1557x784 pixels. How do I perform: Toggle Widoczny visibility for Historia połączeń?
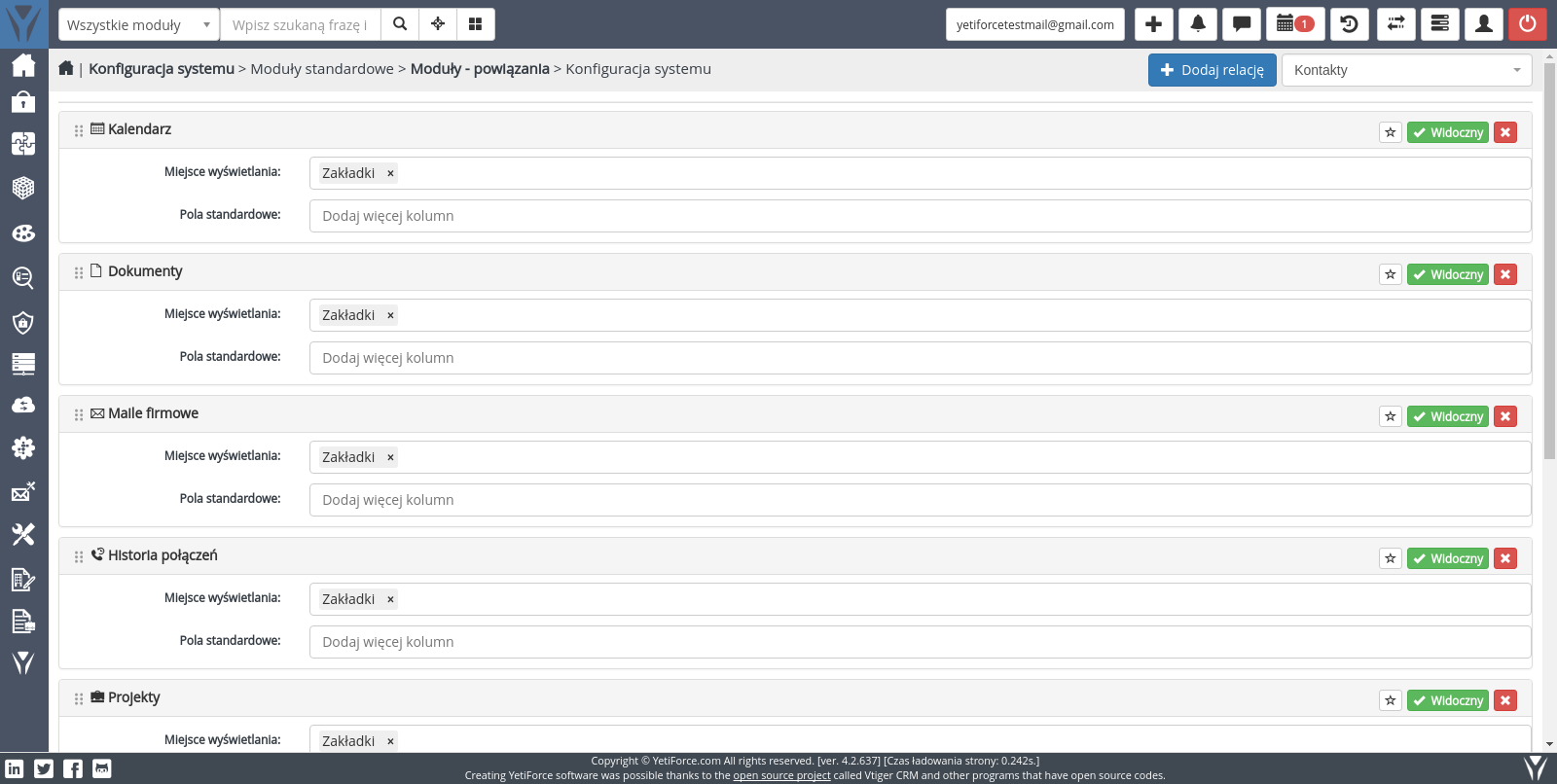pos(1447,558)
